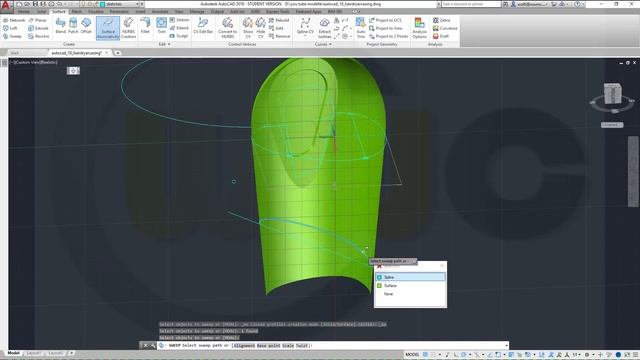Select the Planar surface tool

(x=38, y=20)
